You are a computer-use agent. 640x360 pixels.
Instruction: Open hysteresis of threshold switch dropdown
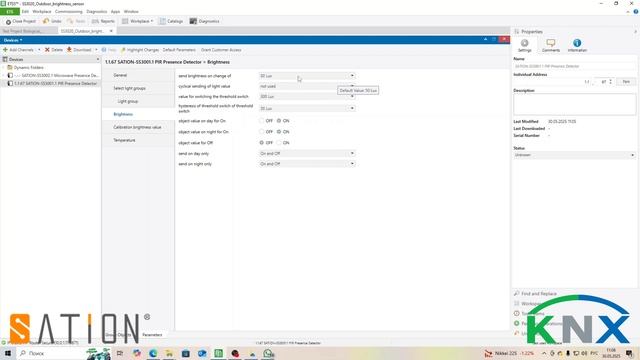pos(307,108)
